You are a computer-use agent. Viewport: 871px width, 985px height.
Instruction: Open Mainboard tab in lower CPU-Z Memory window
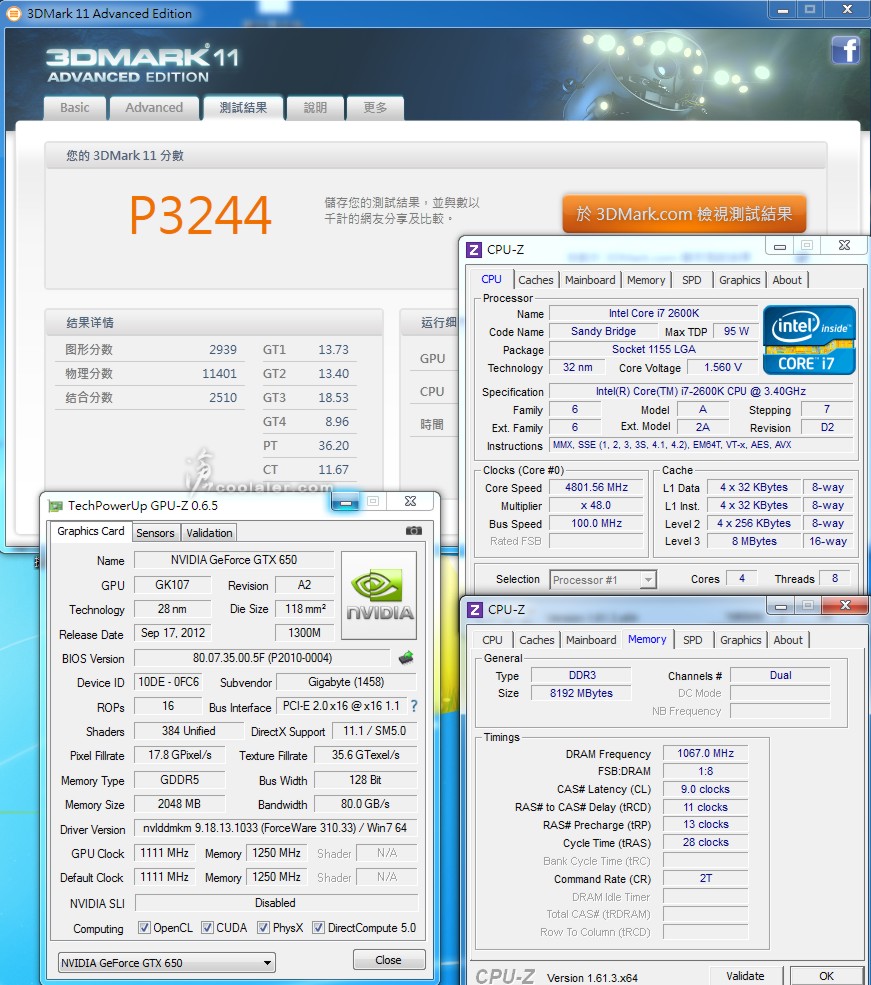point(591,640)
